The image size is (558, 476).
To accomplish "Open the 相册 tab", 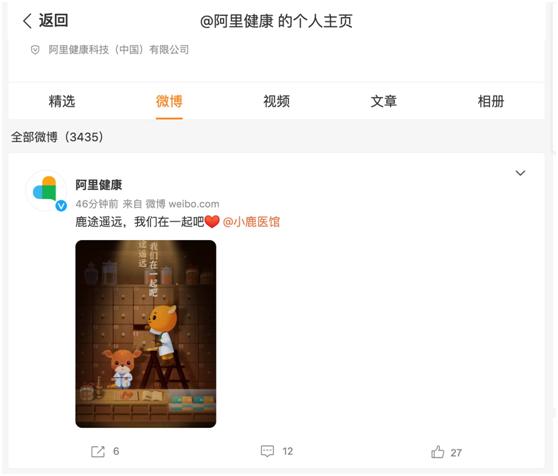I will [491, 101].
